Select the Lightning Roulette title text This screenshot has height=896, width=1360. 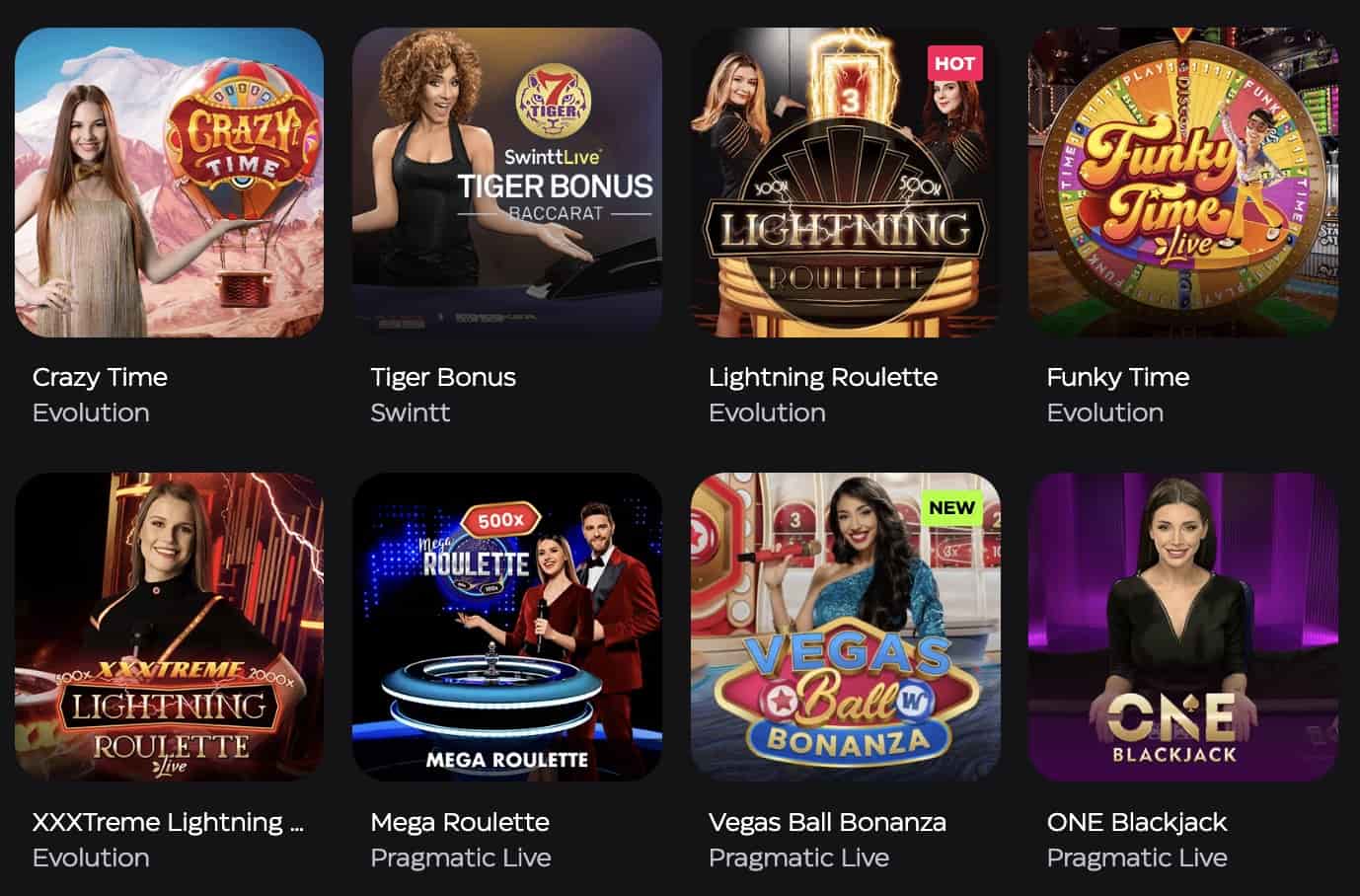click(823, 377)
